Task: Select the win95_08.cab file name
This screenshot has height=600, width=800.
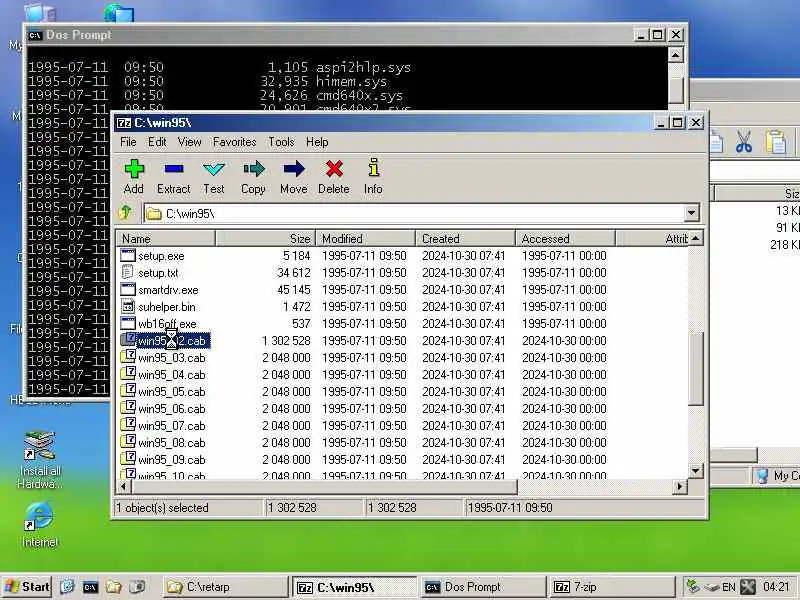Action: coord(172,442)
